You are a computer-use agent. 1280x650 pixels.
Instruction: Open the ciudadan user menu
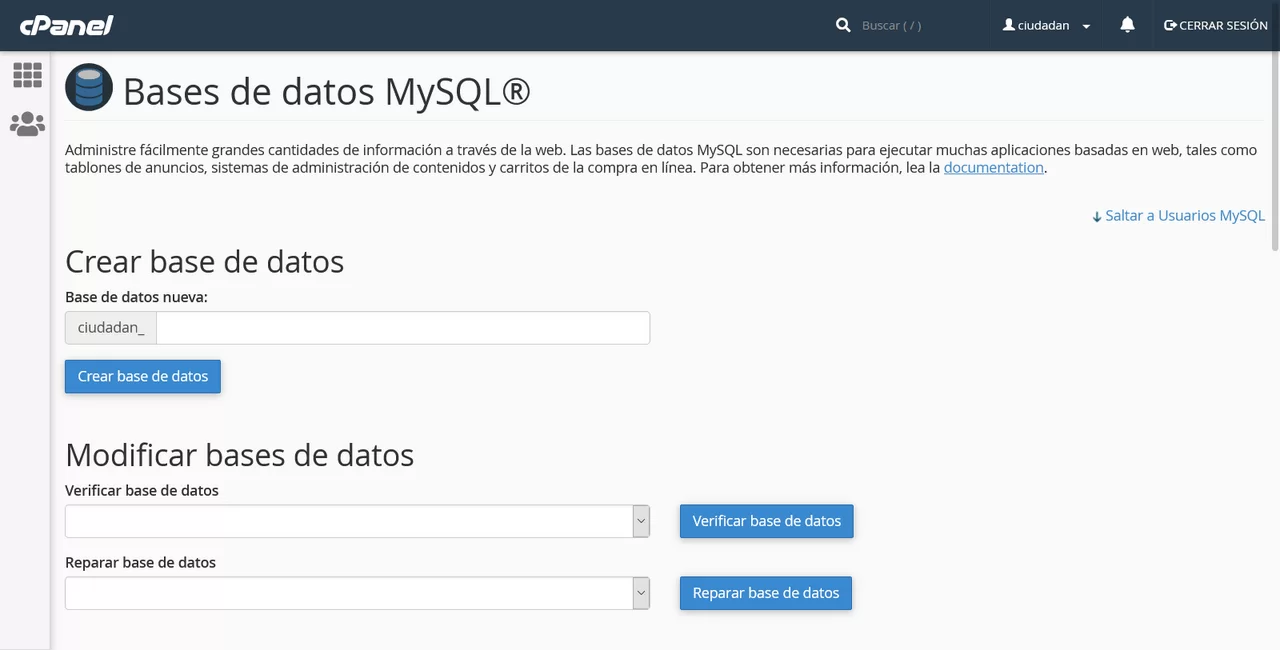[1046, 25]
